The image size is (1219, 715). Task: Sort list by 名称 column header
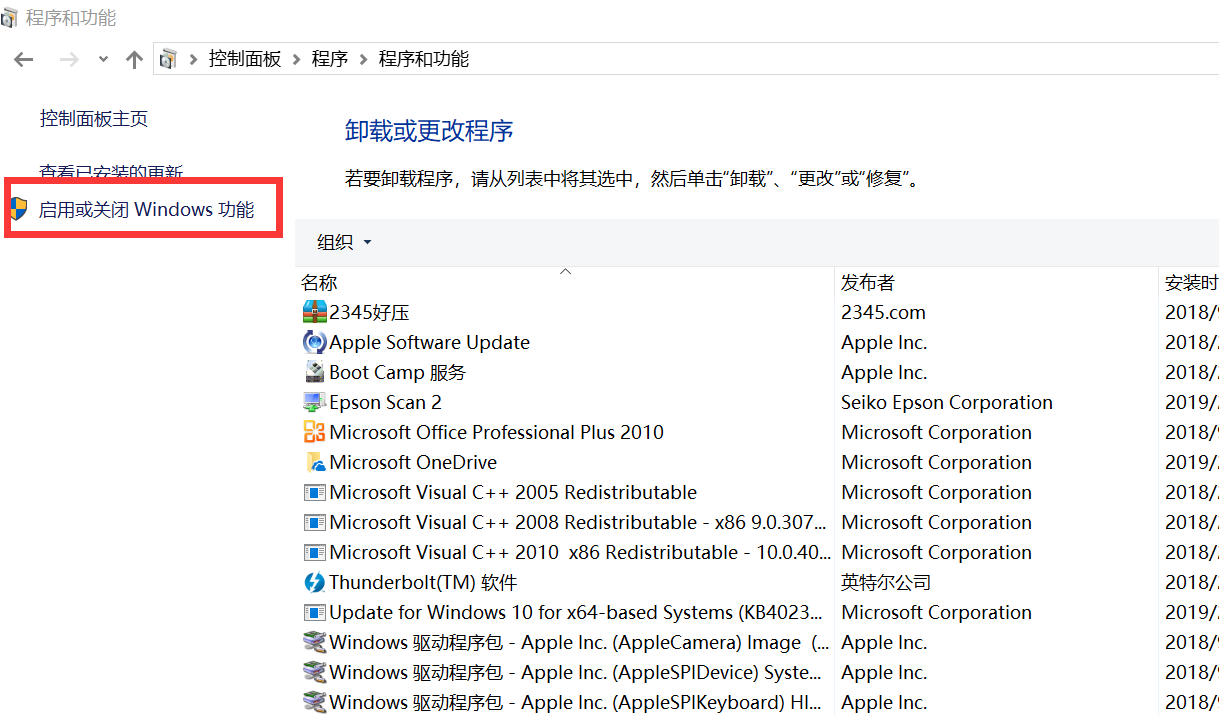(320, 283)
